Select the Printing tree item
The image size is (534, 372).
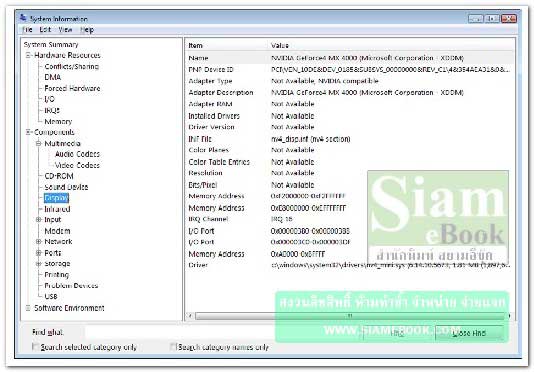pyautogui.click(x=57, y=275)
